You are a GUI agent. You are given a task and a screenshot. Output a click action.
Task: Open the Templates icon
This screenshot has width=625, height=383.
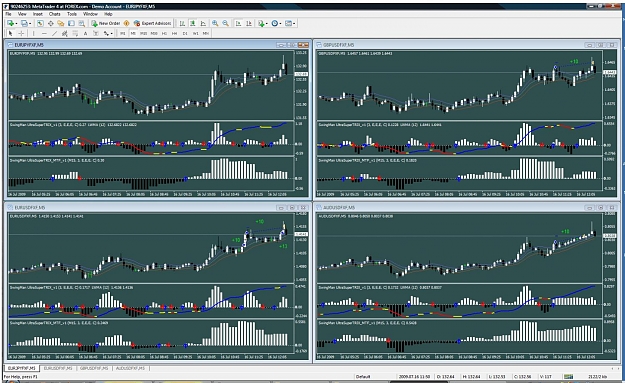289,24
